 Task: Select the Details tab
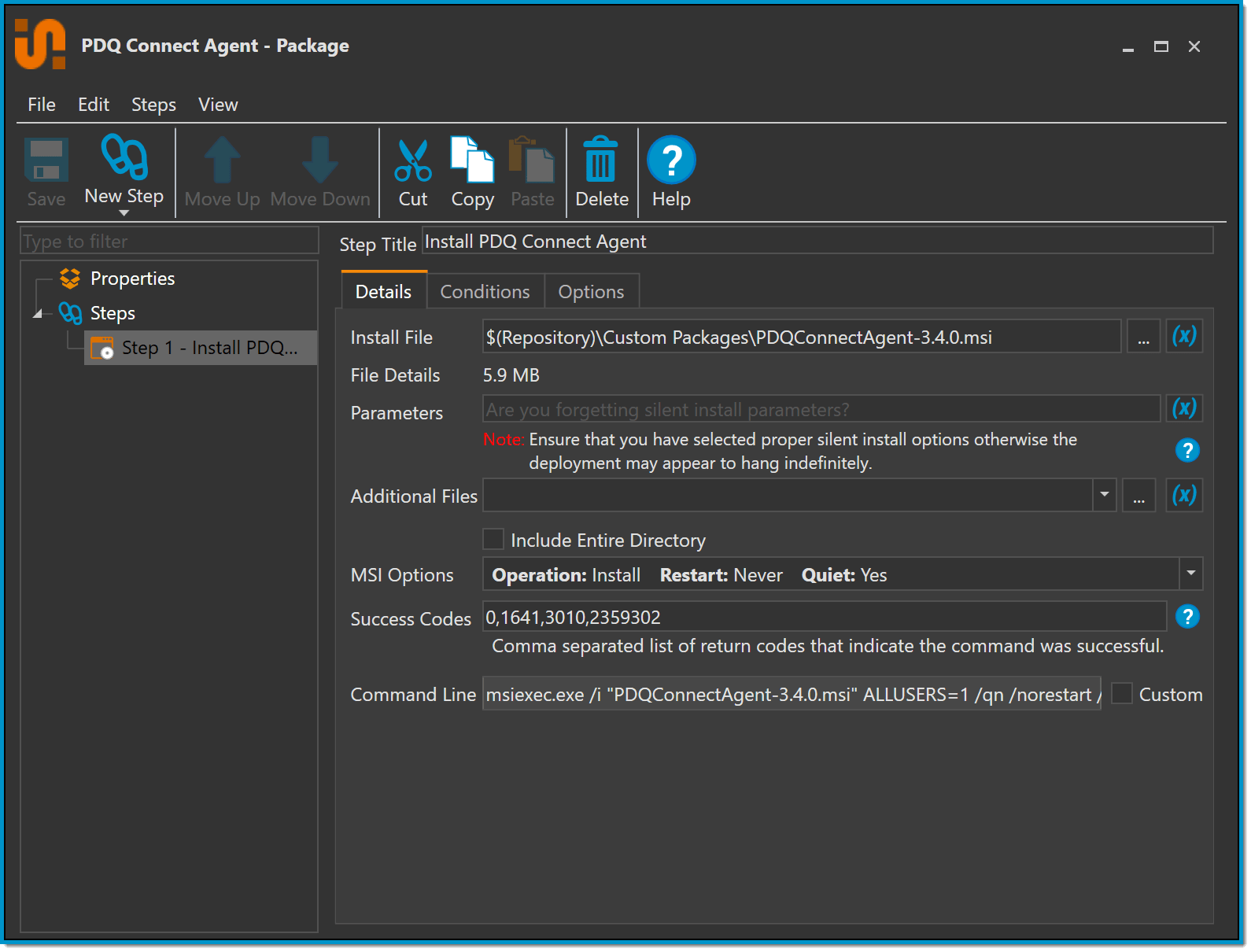[384, 290]
